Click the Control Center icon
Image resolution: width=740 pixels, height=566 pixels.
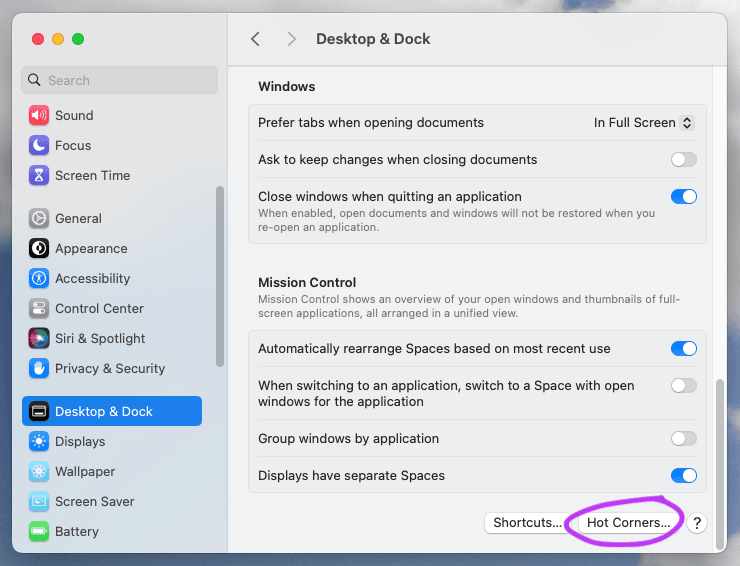pos(39,309)
